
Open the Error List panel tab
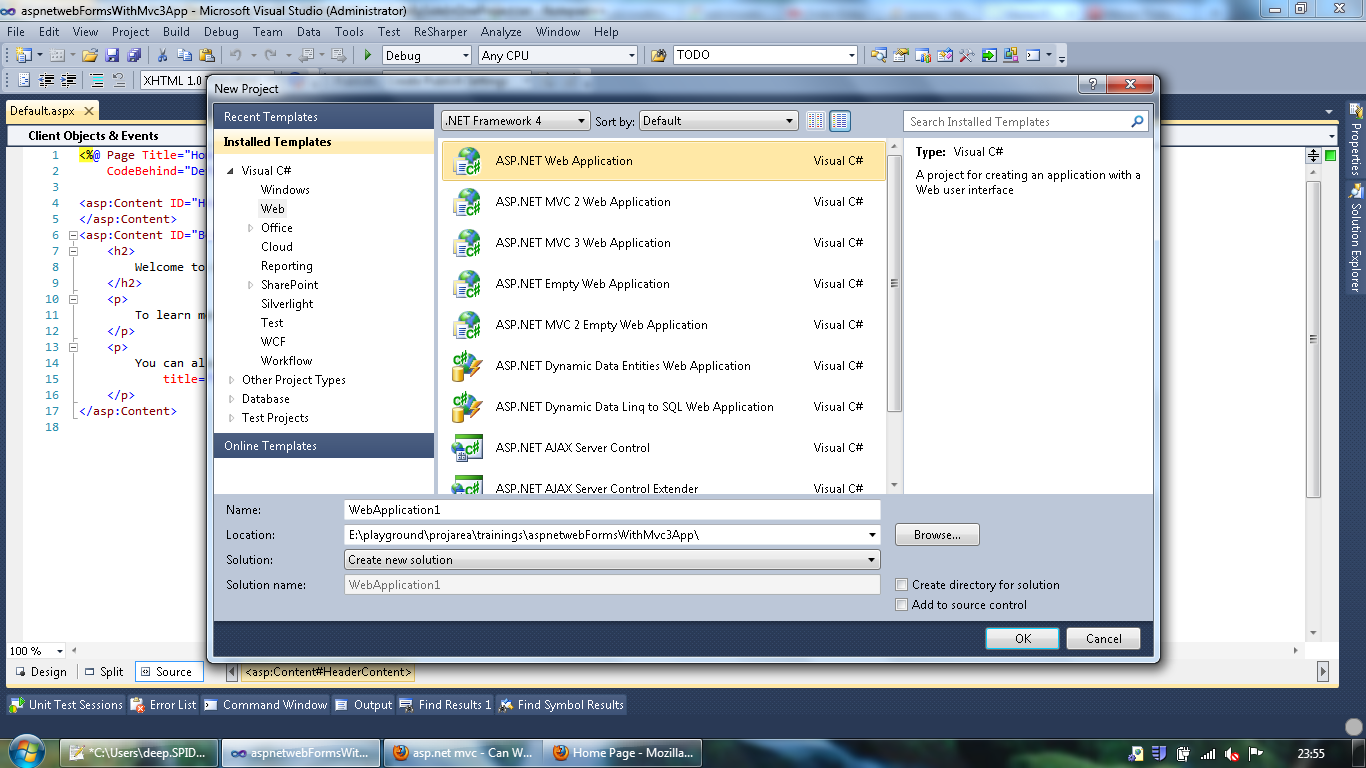(x=163, y=705)
